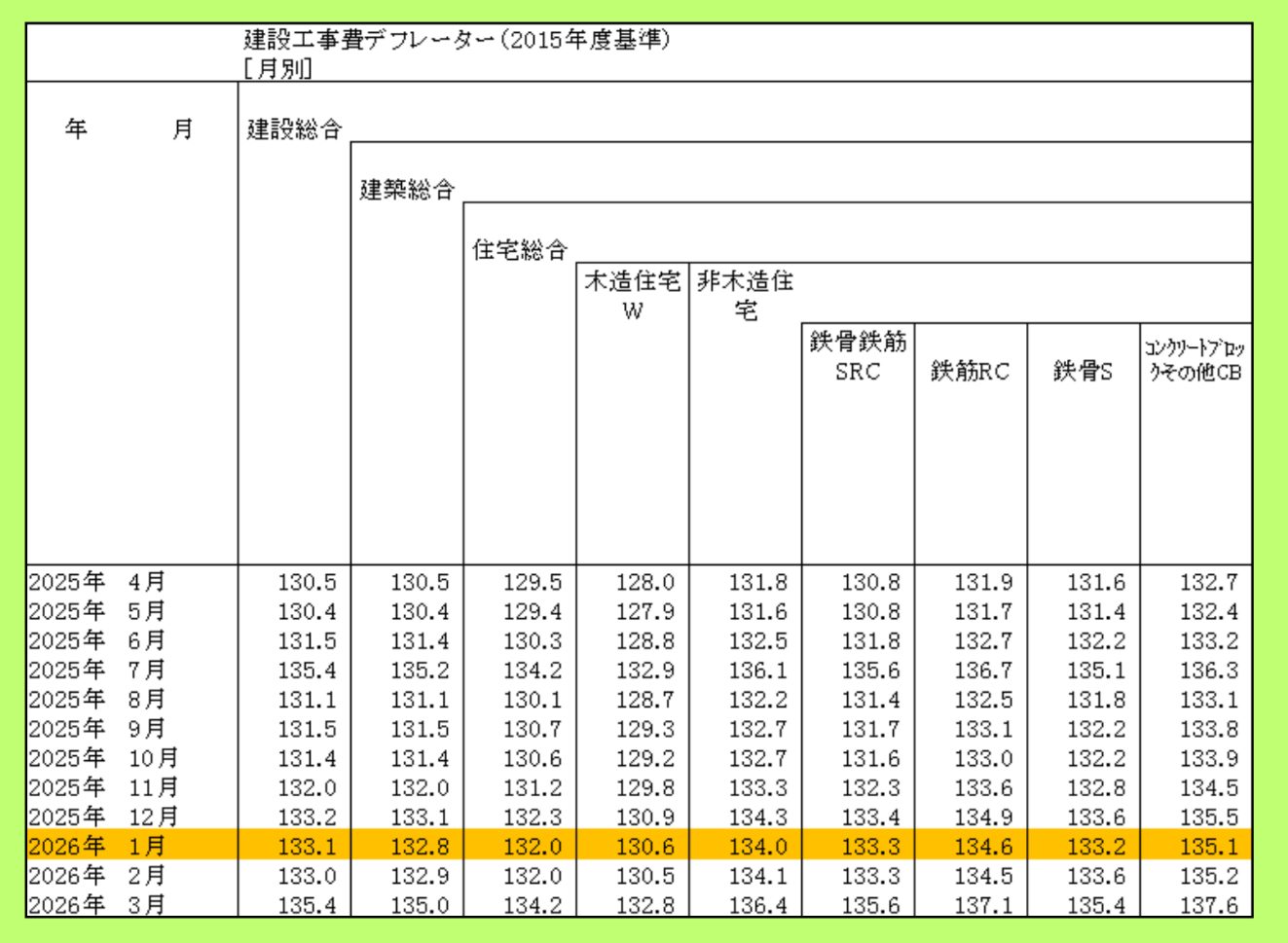
Task: Click the 年 月 header label
Action: click(129, 128)
